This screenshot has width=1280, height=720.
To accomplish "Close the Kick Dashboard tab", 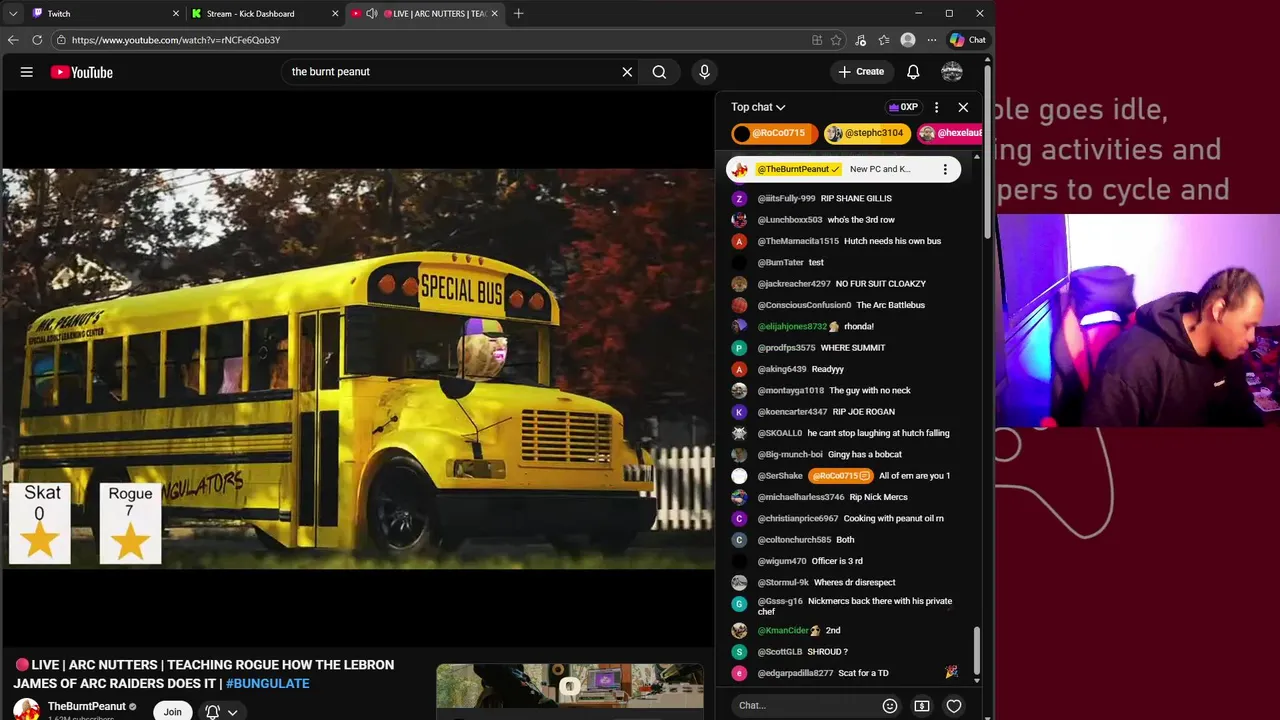I will (335, 14).
